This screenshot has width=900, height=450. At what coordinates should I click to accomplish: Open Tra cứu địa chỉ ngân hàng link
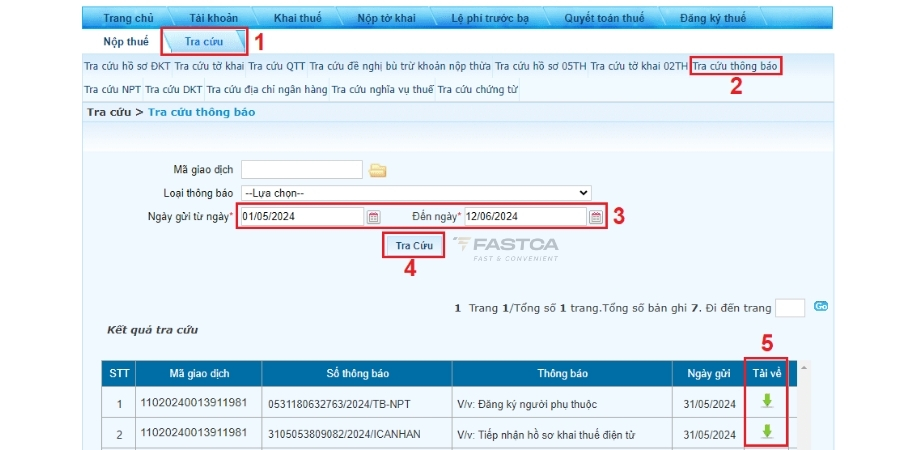(267, 90)
